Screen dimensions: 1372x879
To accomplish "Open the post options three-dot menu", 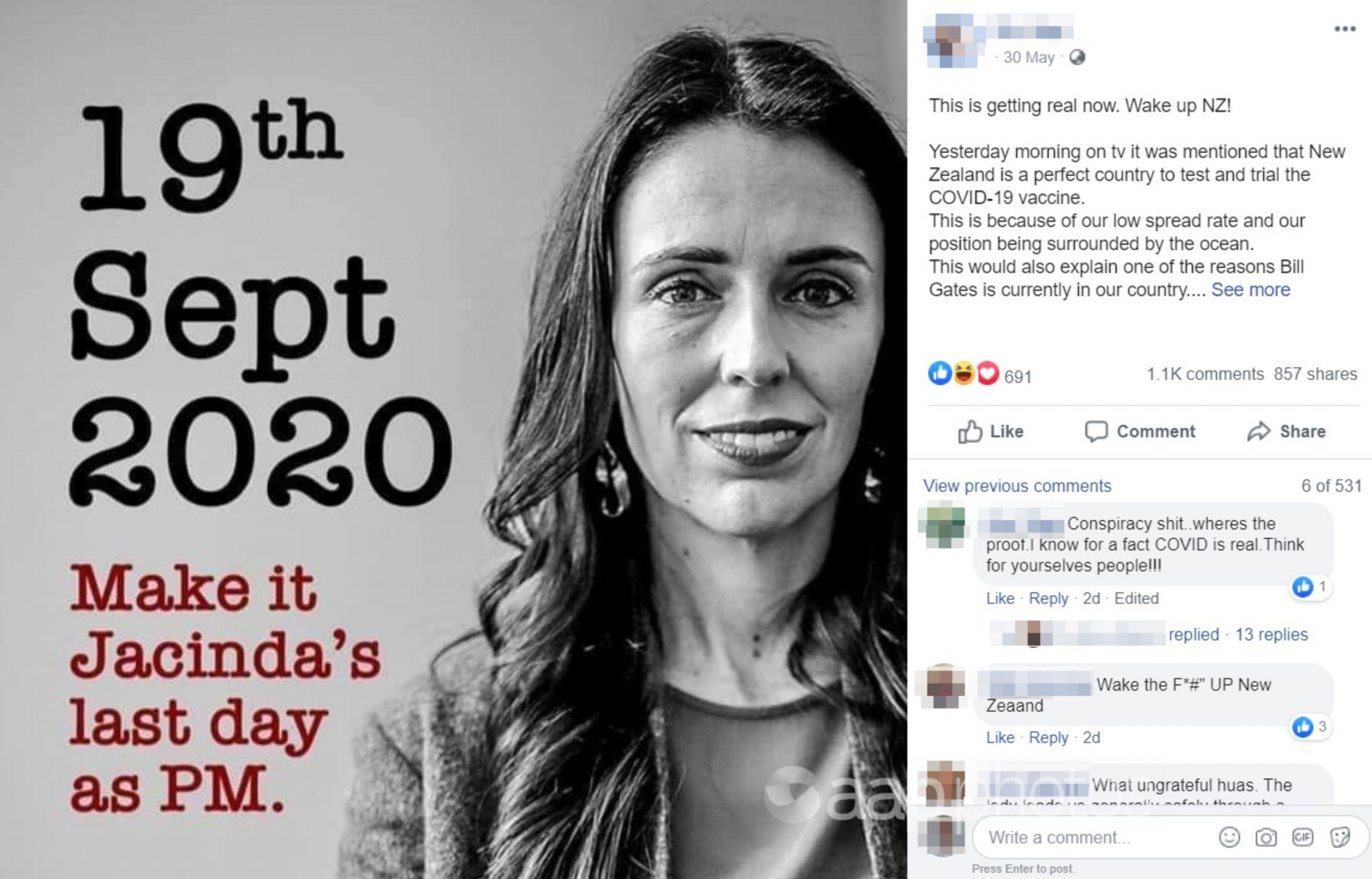I will pyautogui.click(x=1345, y=28).
